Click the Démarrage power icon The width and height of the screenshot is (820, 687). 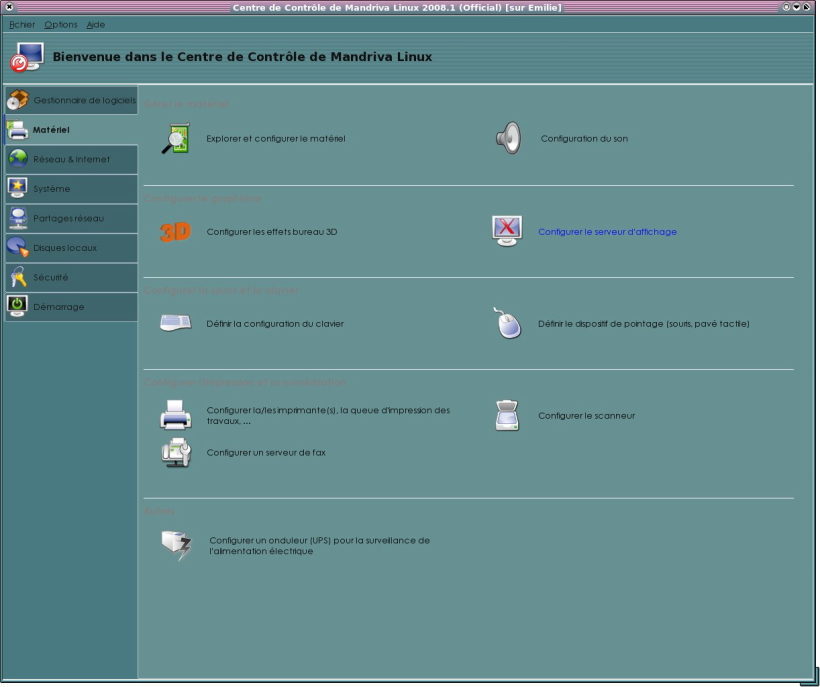(x=18, y=306)
